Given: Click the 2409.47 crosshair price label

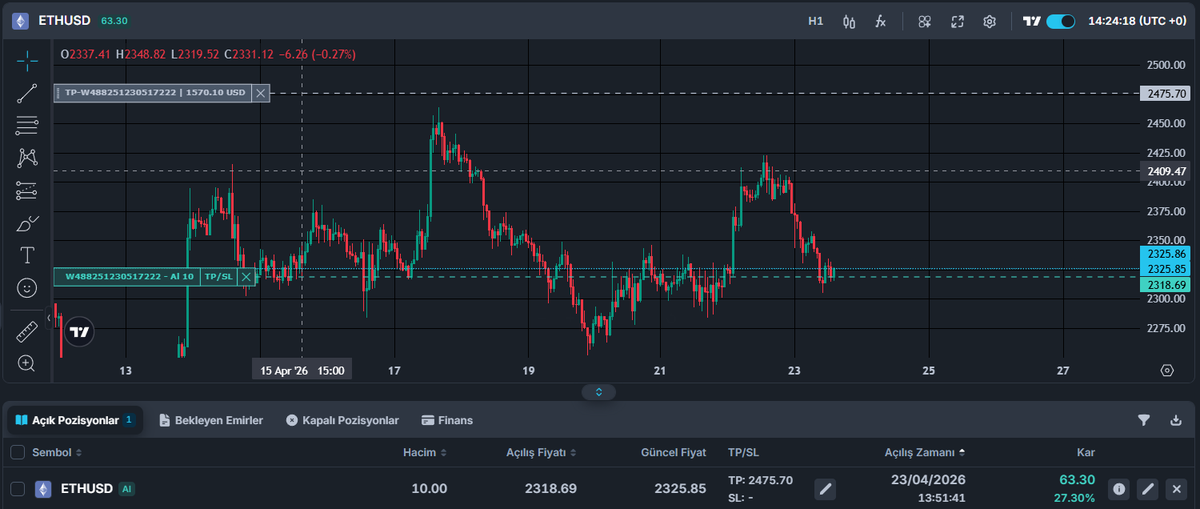Looking at the screenshot, I should tap(1164, 171).
